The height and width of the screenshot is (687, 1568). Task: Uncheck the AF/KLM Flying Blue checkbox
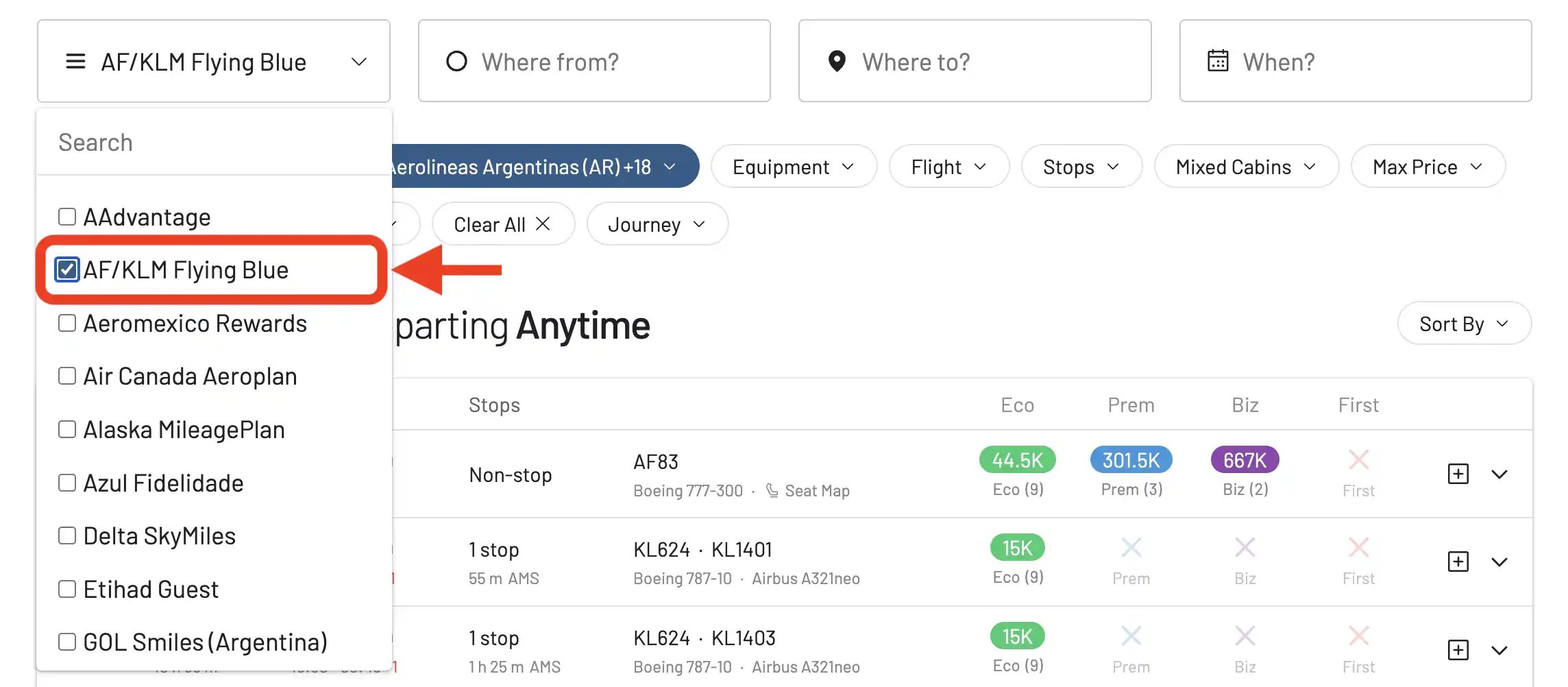[x=67, y=269]
